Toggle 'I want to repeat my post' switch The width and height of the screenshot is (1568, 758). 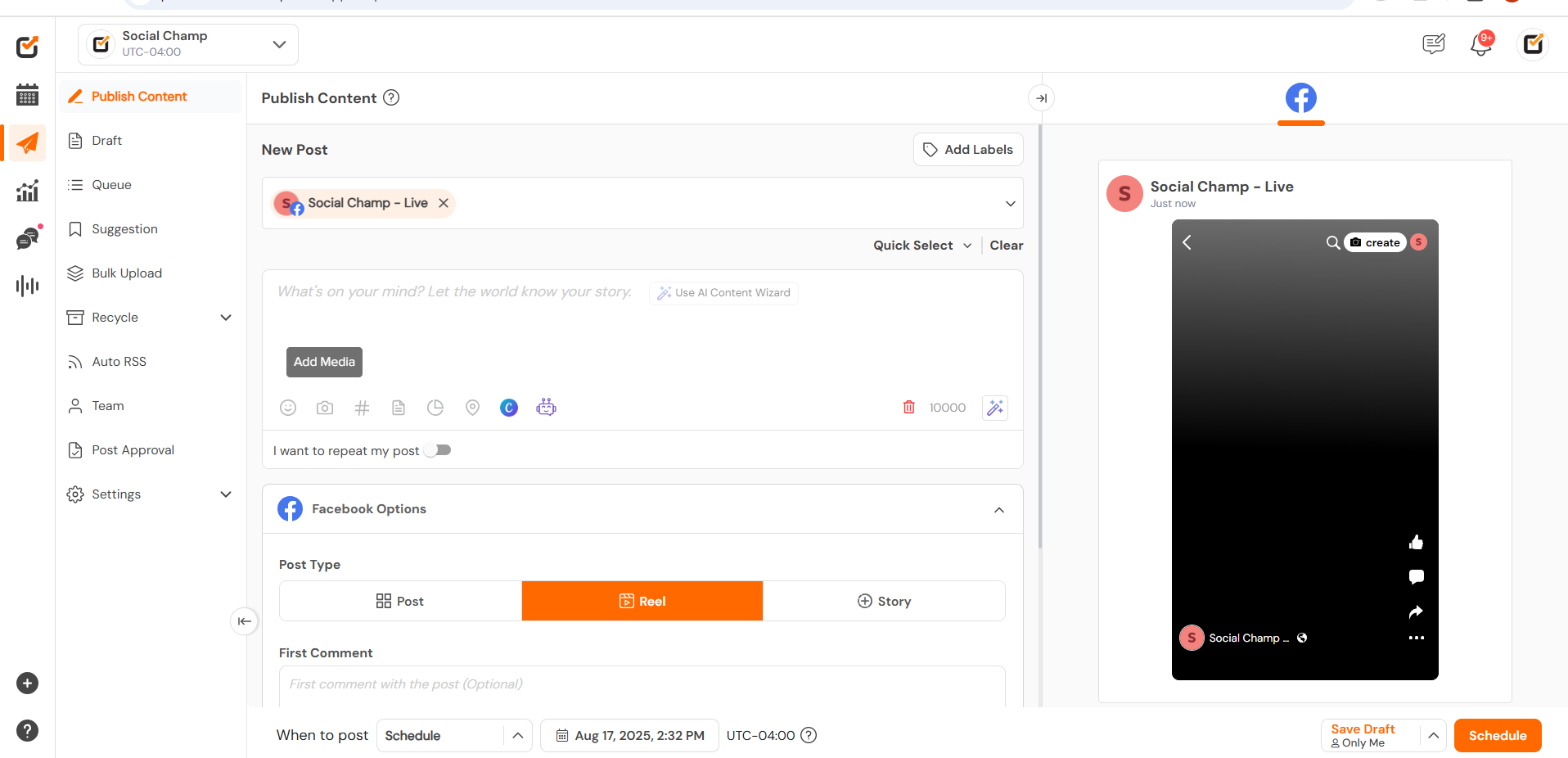click(x=438, y=450)
